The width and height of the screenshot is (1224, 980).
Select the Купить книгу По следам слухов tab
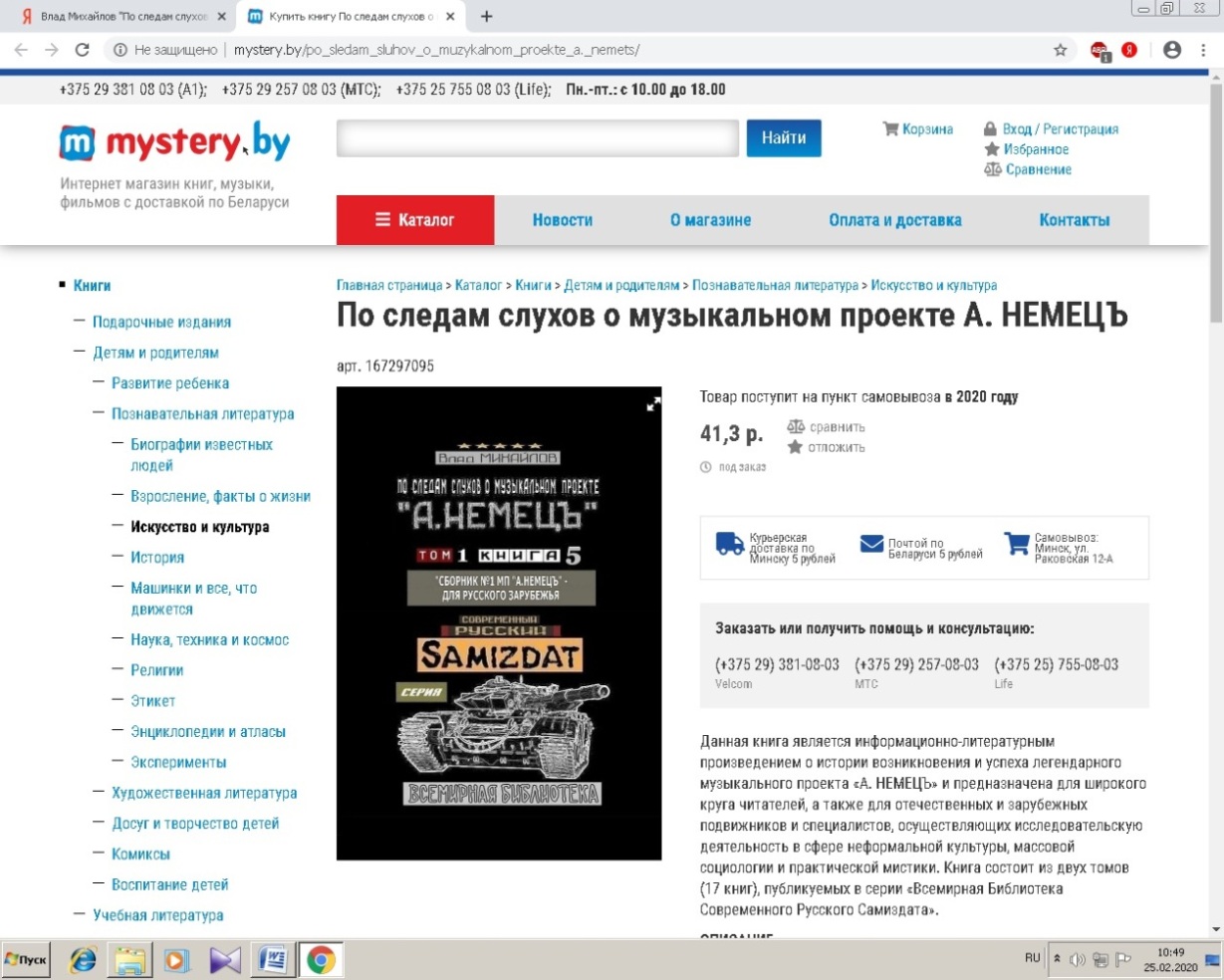352,17
